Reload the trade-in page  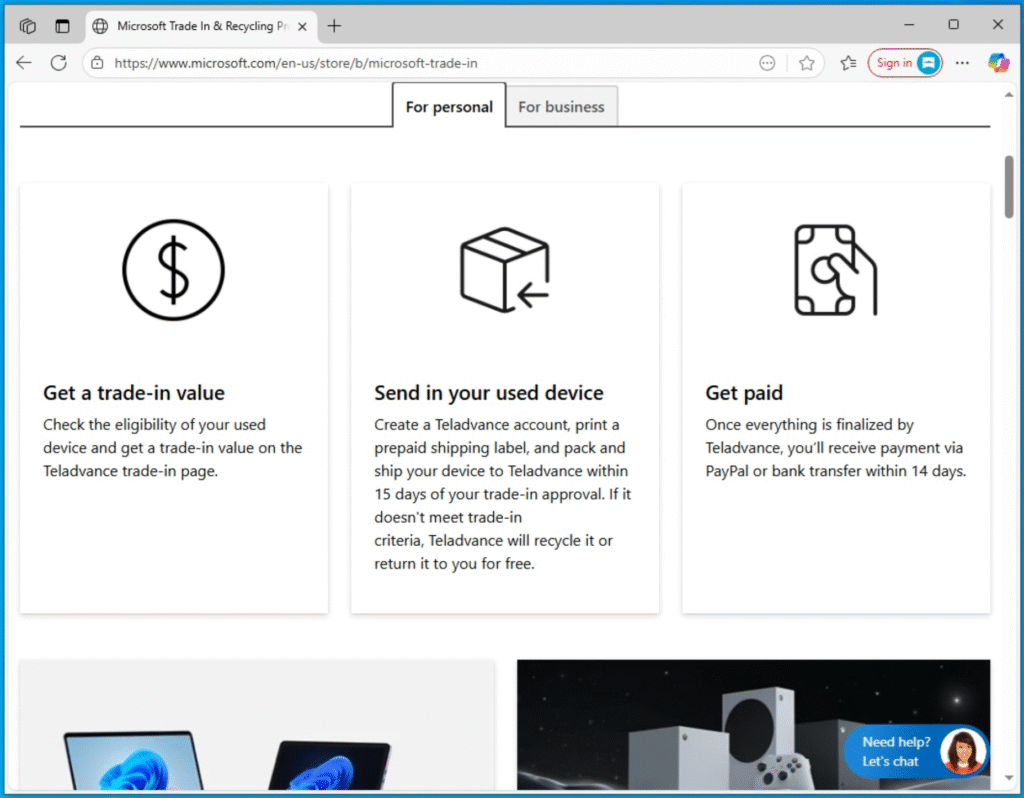(x=59, y=62)
